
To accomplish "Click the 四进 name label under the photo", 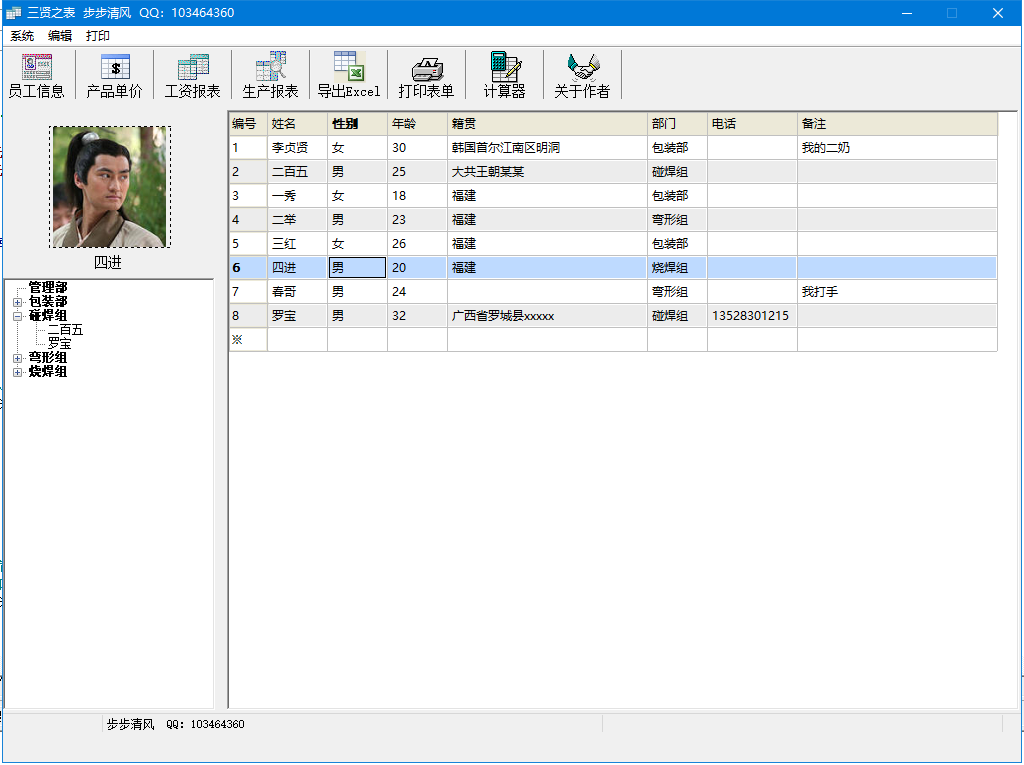I will (108, 263).
